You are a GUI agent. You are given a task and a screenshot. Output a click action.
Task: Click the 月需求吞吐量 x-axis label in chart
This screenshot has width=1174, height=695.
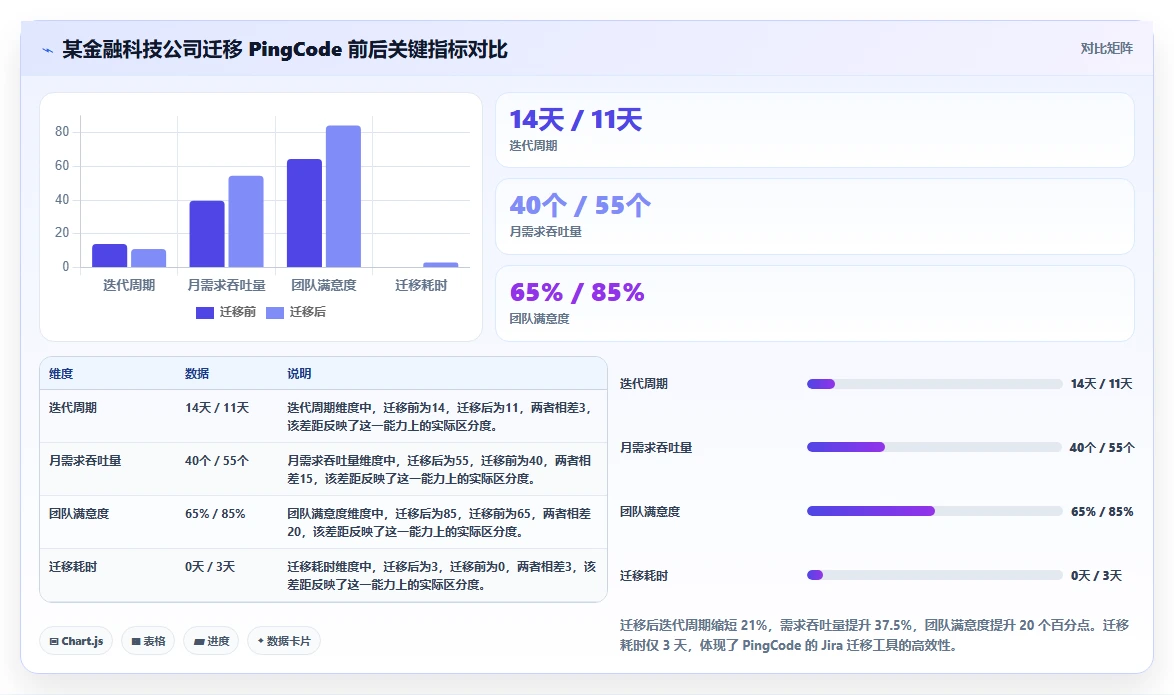[226, 285]
